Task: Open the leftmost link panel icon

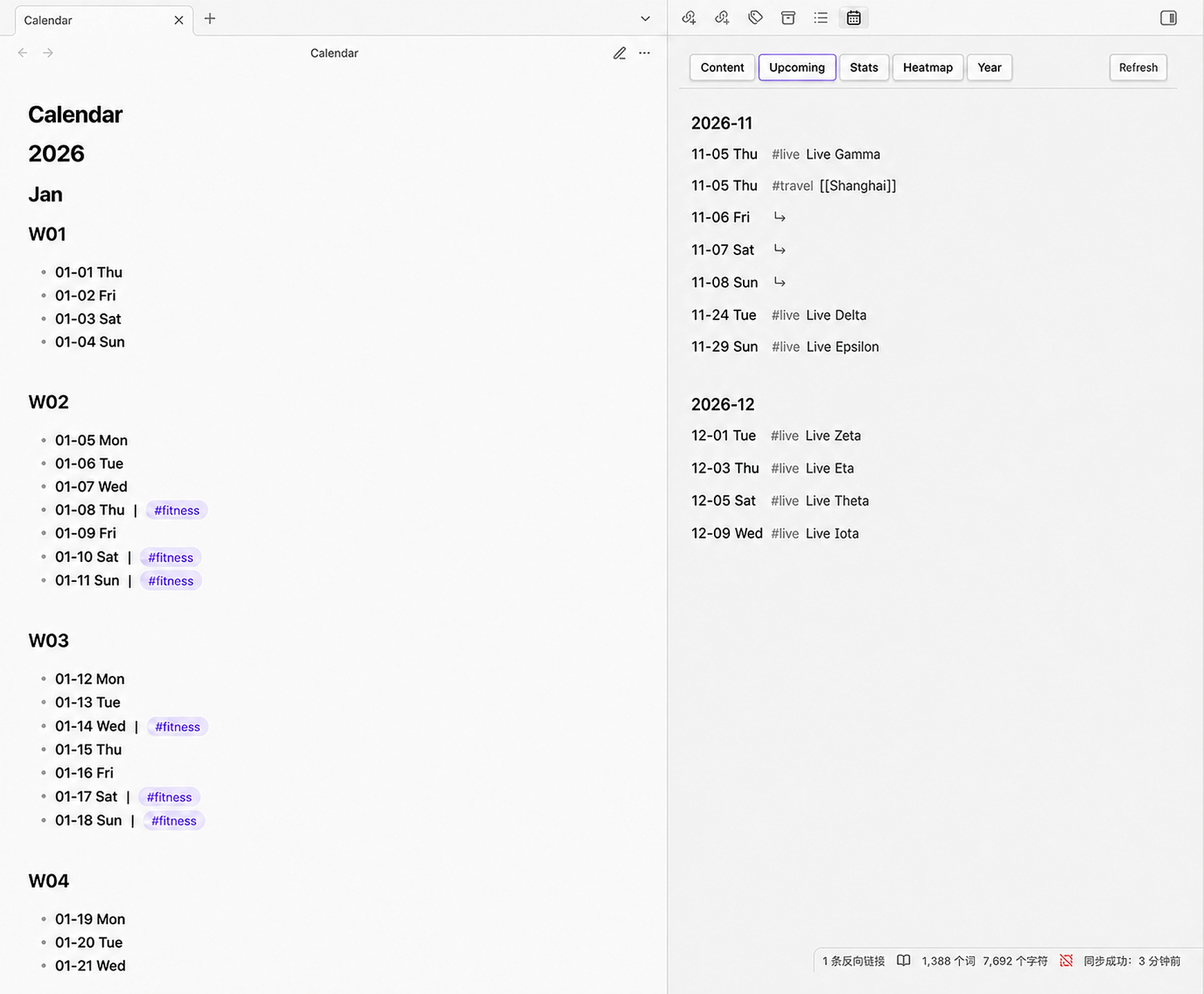Action: coord(688,18)
